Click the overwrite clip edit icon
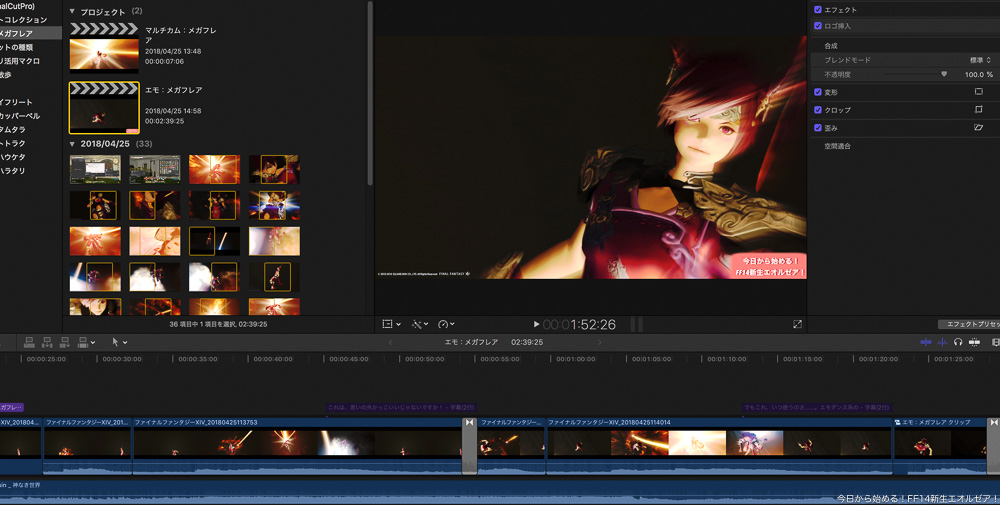 [x=82, y=342]
